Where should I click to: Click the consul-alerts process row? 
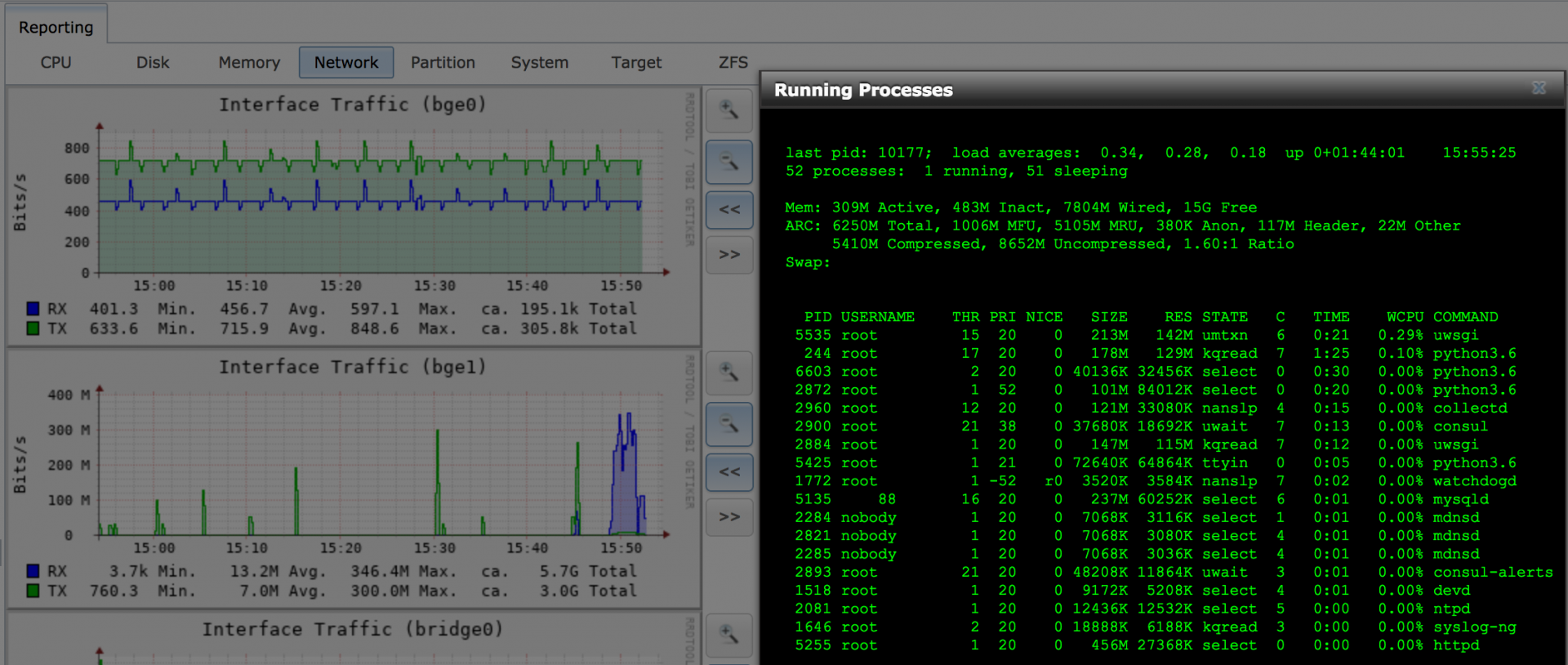(x=1174, y=572)
